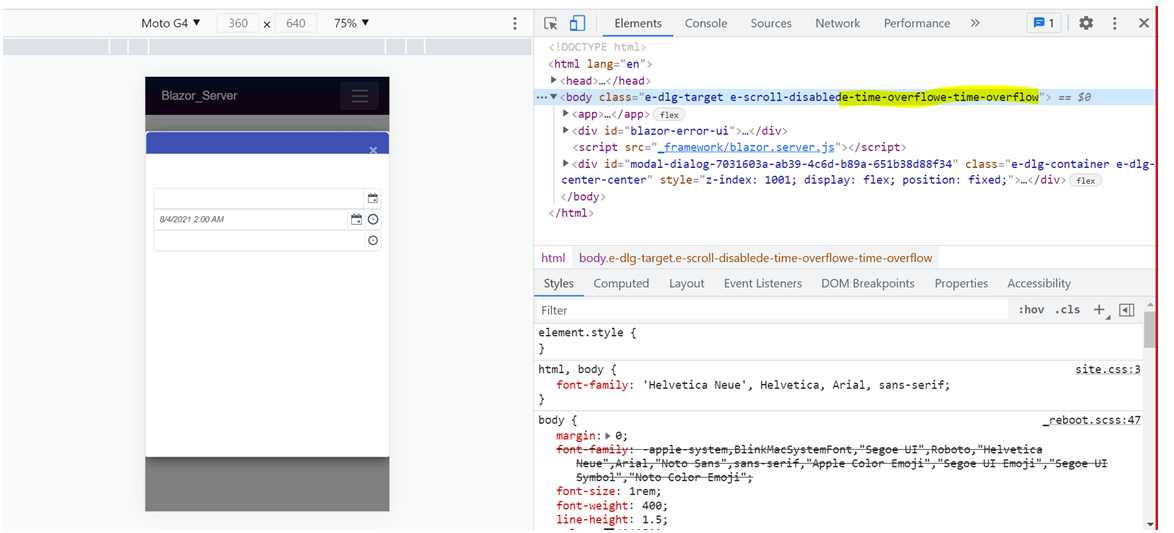This screenshot has height=533, width=1174.
Task: Open the site.css:3 source link
Action: (1107, 369)
